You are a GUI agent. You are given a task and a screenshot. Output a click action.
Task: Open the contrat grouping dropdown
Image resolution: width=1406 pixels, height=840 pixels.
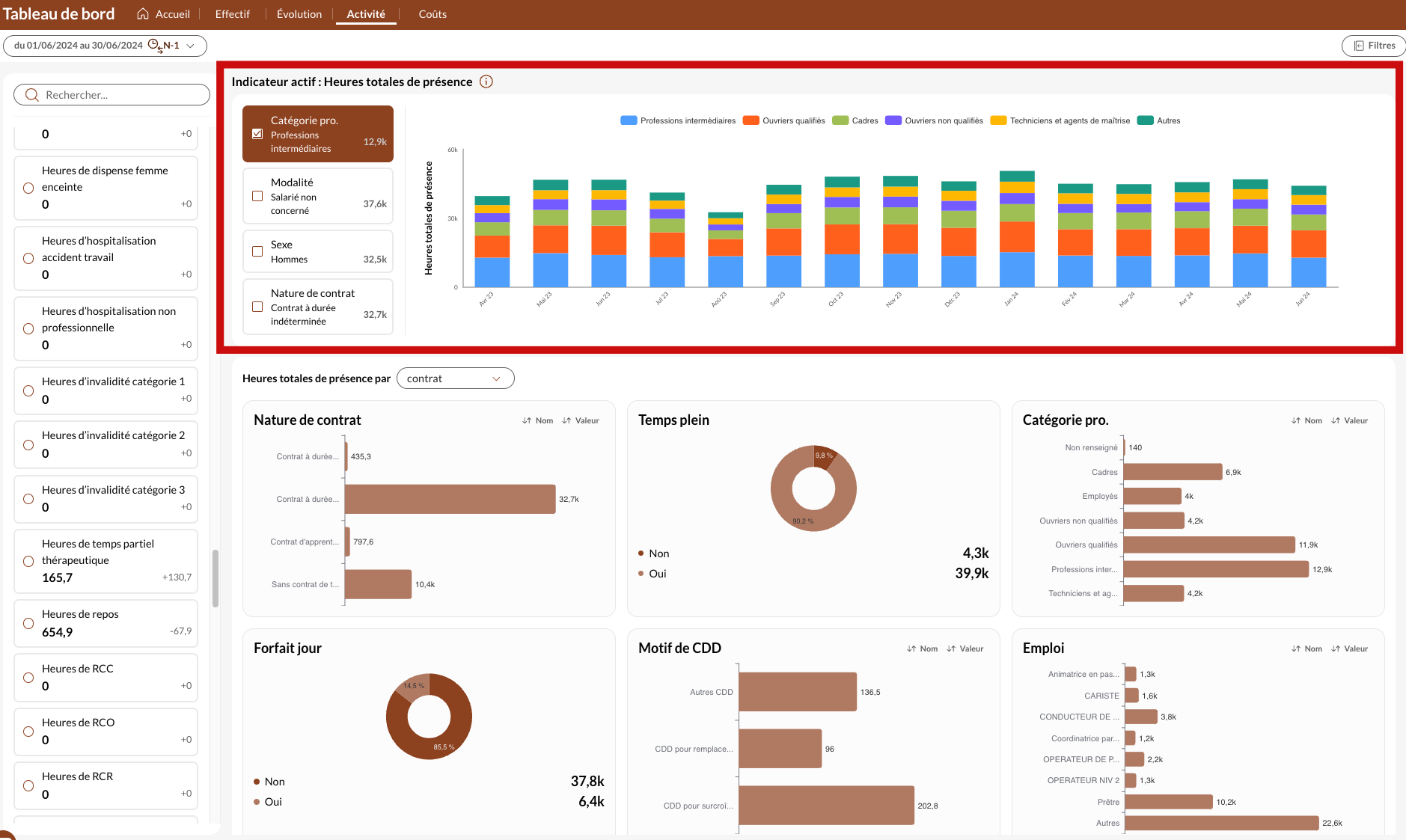pyautogui.click(x=455, y=378)
